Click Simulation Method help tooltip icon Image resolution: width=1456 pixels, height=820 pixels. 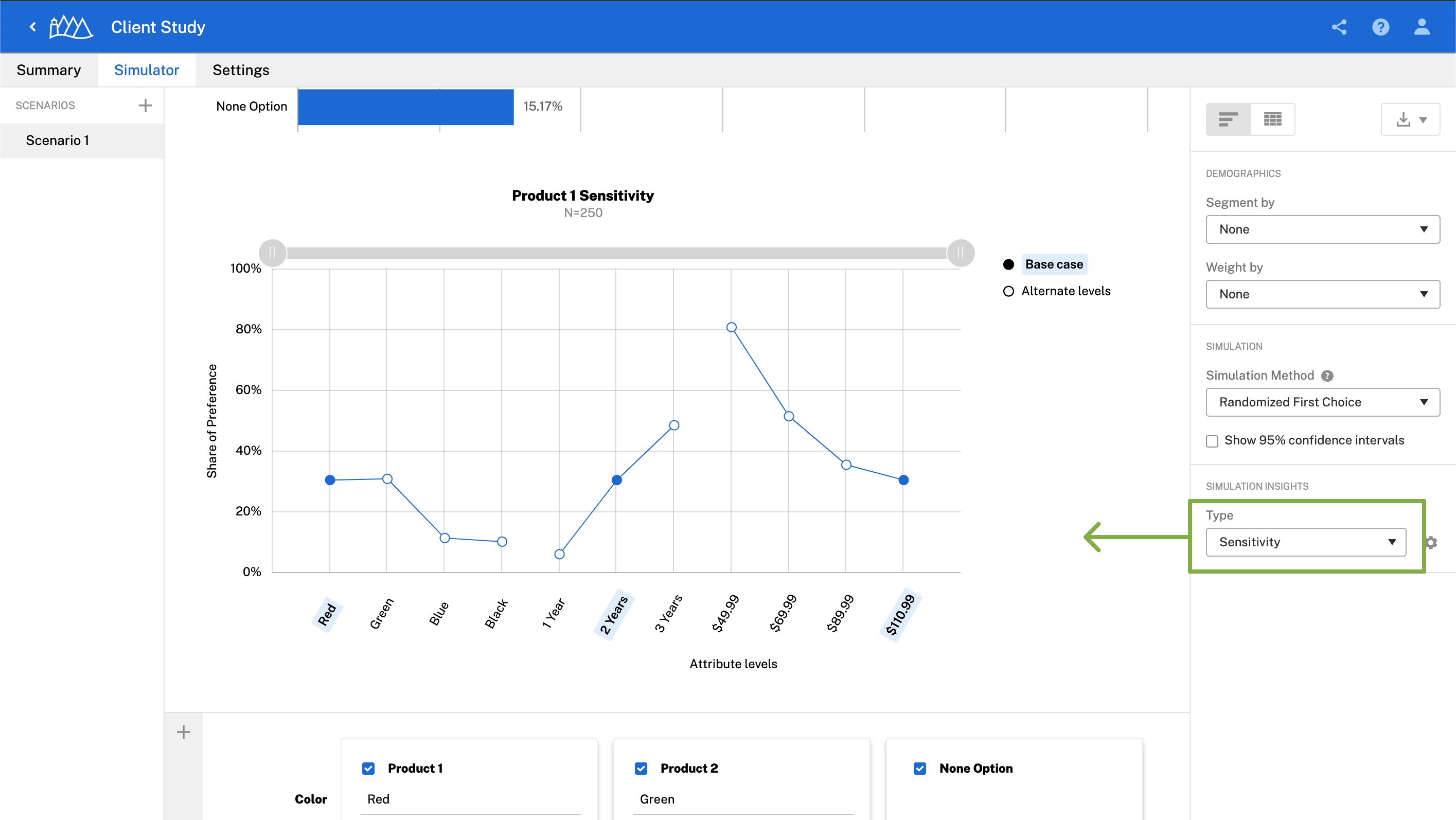pos(1327,376)
